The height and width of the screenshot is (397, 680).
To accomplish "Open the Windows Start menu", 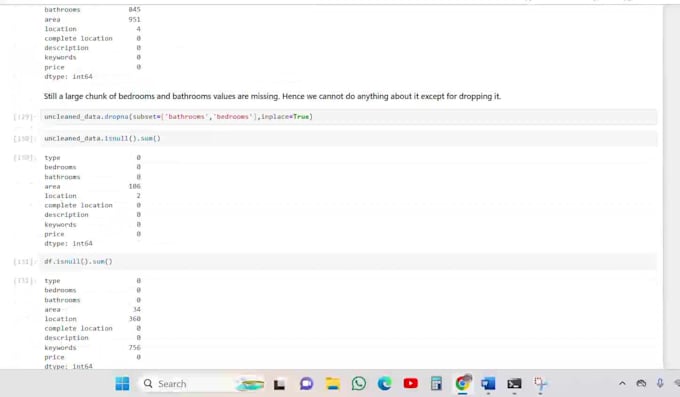I will (x=122, y=384).
